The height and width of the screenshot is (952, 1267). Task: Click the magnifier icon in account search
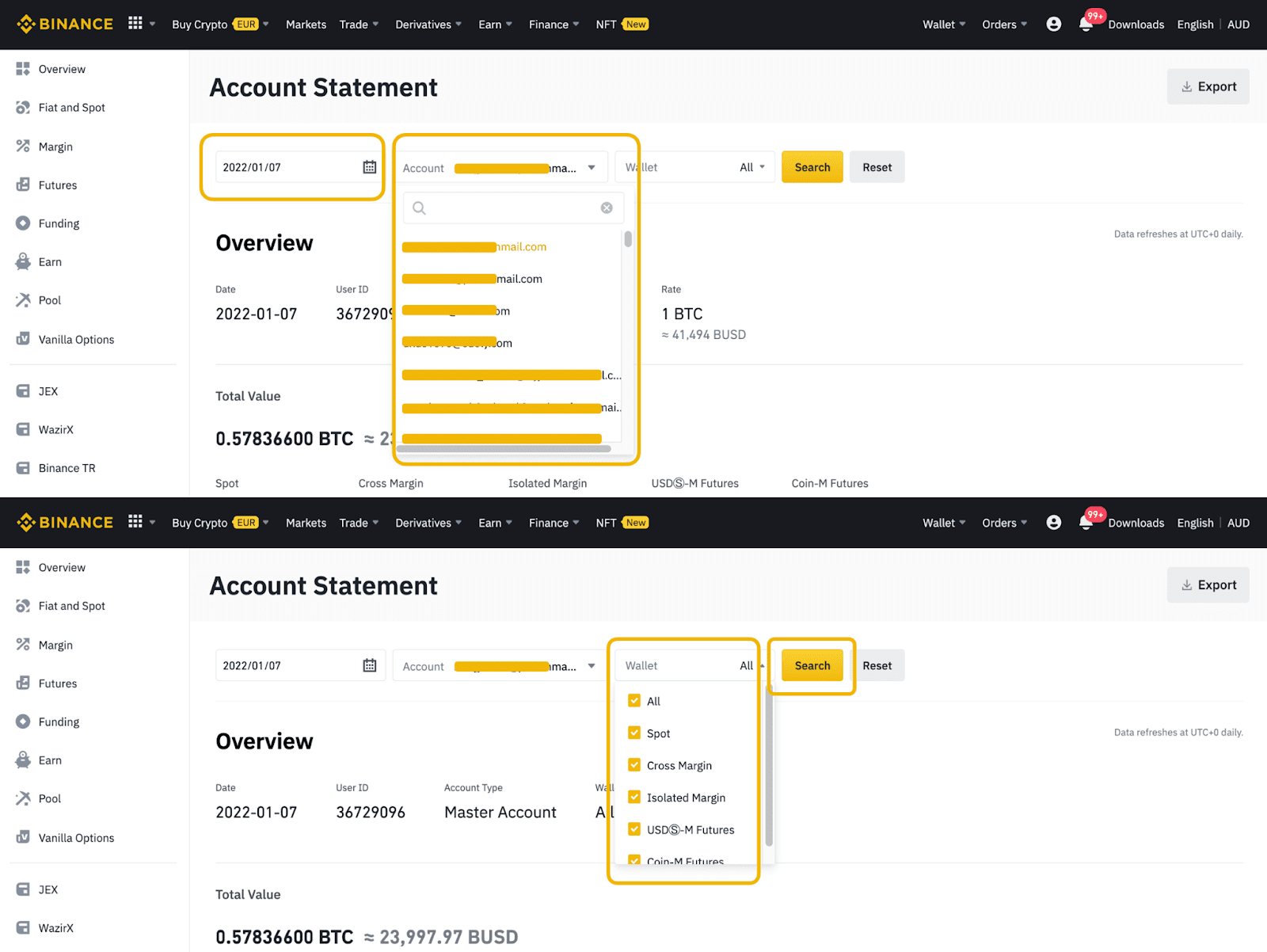(x=420, y=208)
